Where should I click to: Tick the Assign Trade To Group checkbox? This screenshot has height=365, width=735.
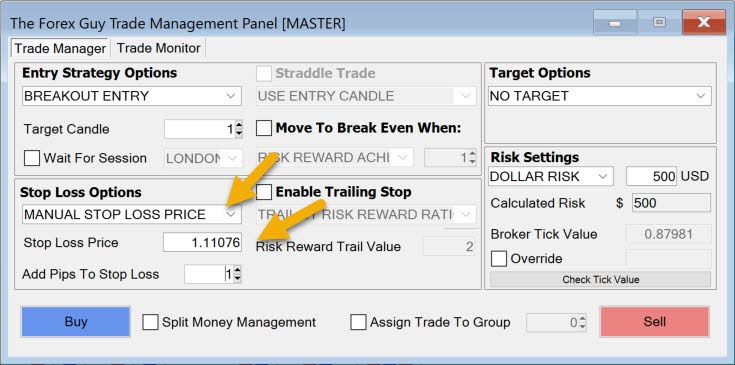click(359, 322)
